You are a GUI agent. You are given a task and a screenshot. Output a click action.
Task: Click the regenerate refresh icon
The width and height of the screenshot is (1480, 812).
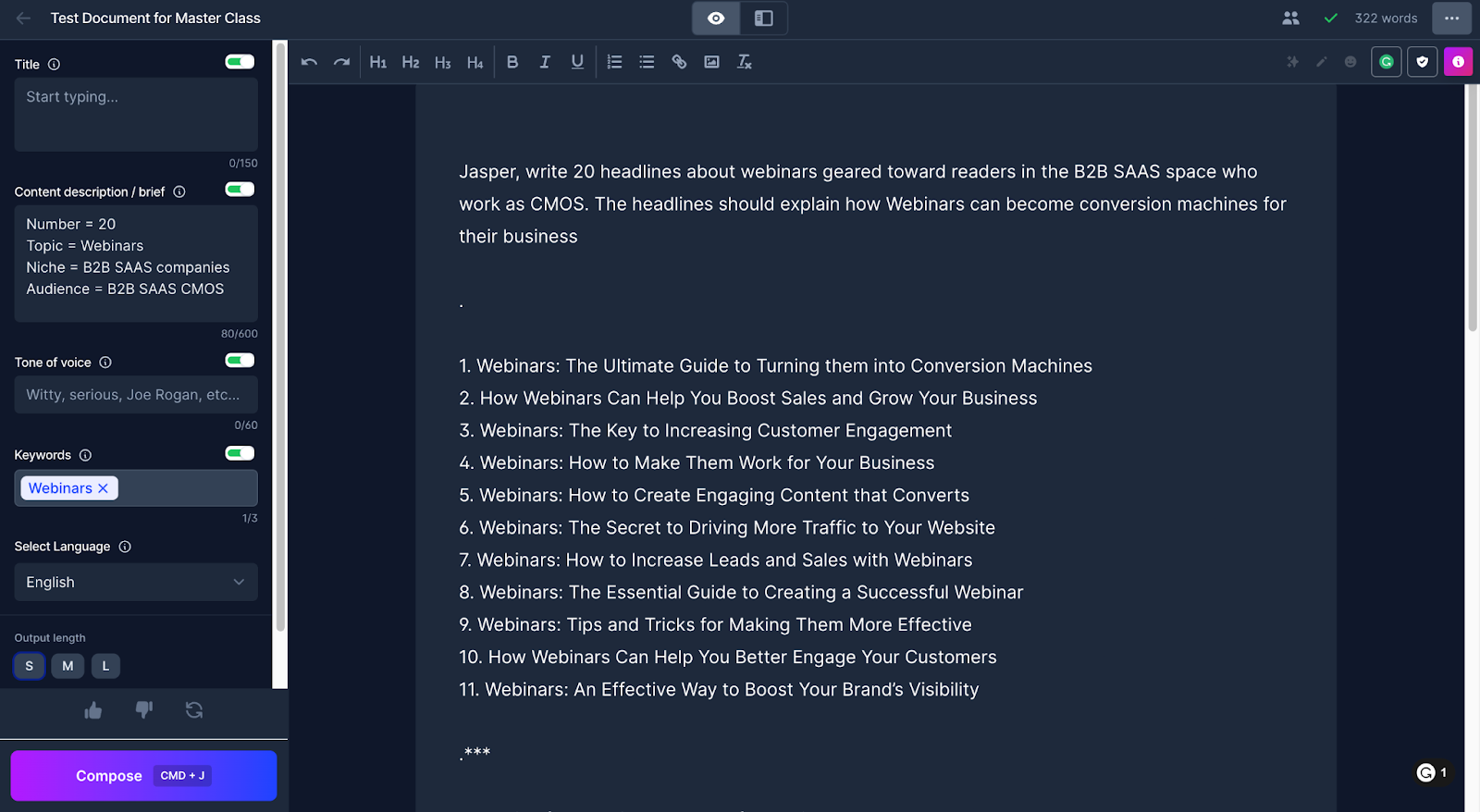coord(194,710)
